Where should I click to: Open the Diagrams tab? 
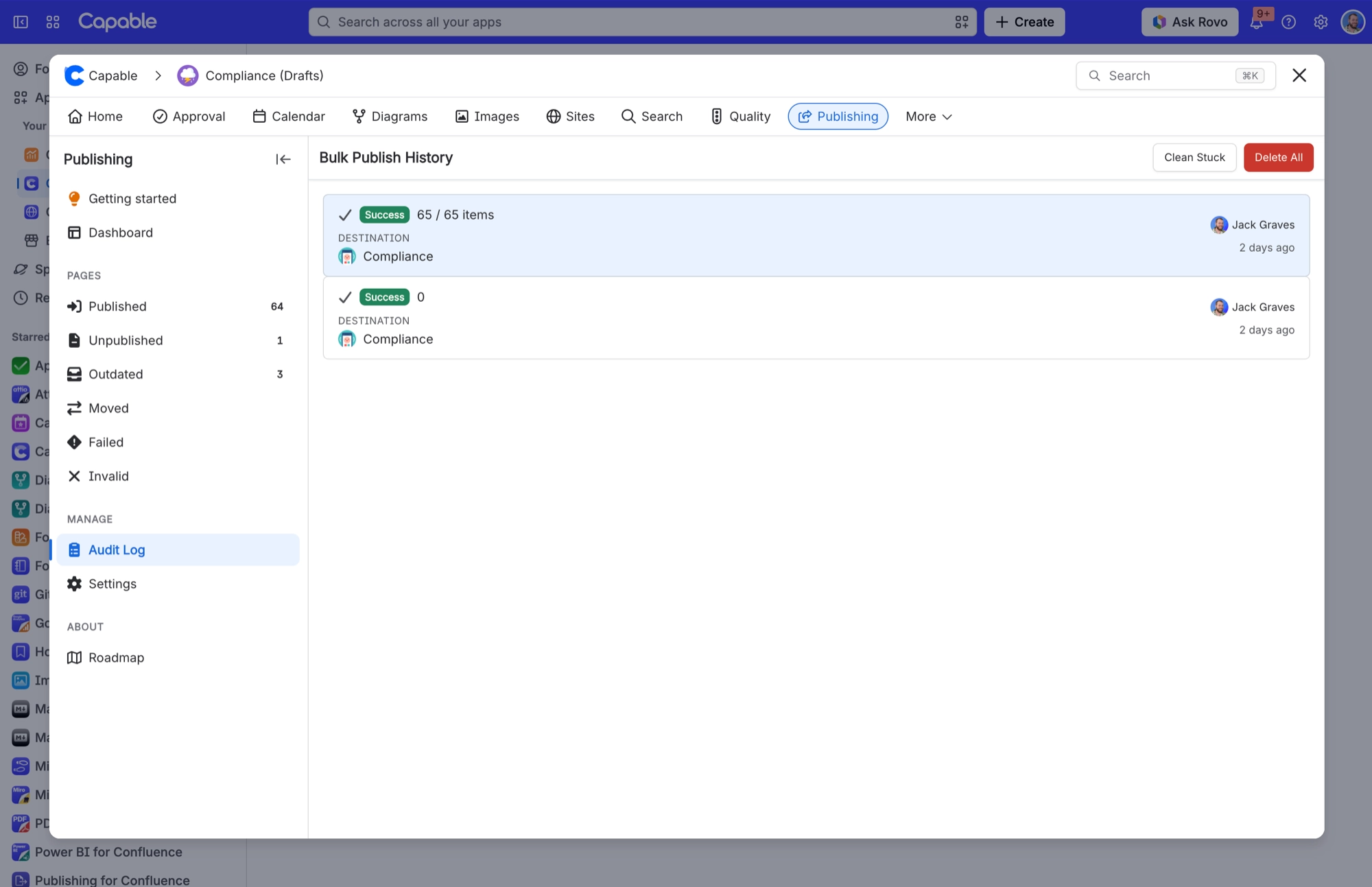390,117
